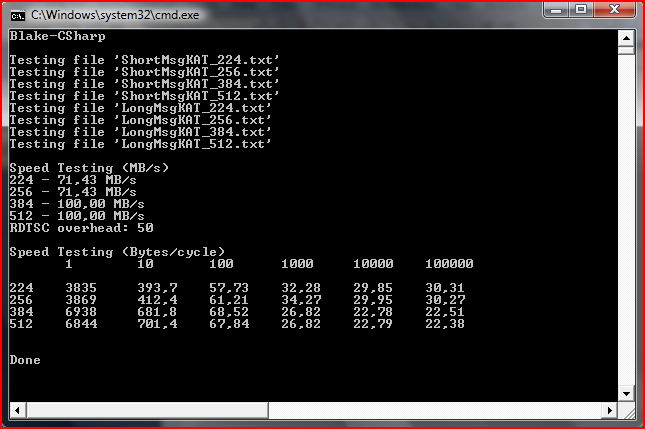Click the value '22,78' in row 384
The image size is (645, 429).
[x=373, y=312]
